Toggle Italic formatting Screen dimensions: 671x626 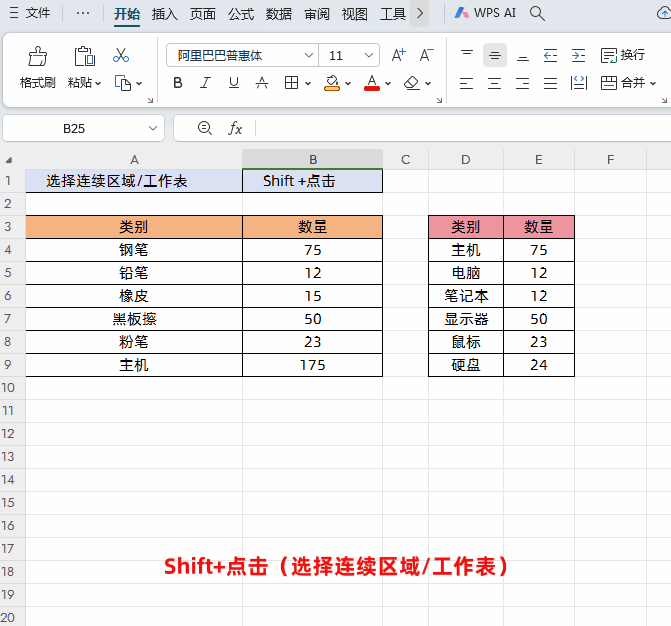coord(206,83)
